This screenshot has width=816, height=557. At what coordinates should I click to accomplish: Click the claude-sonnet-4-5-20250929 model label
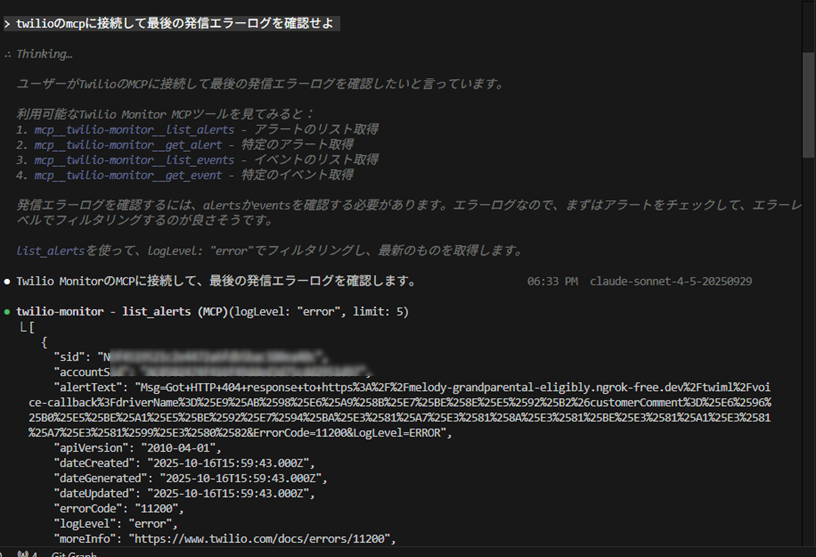click(x=671, y=282)
